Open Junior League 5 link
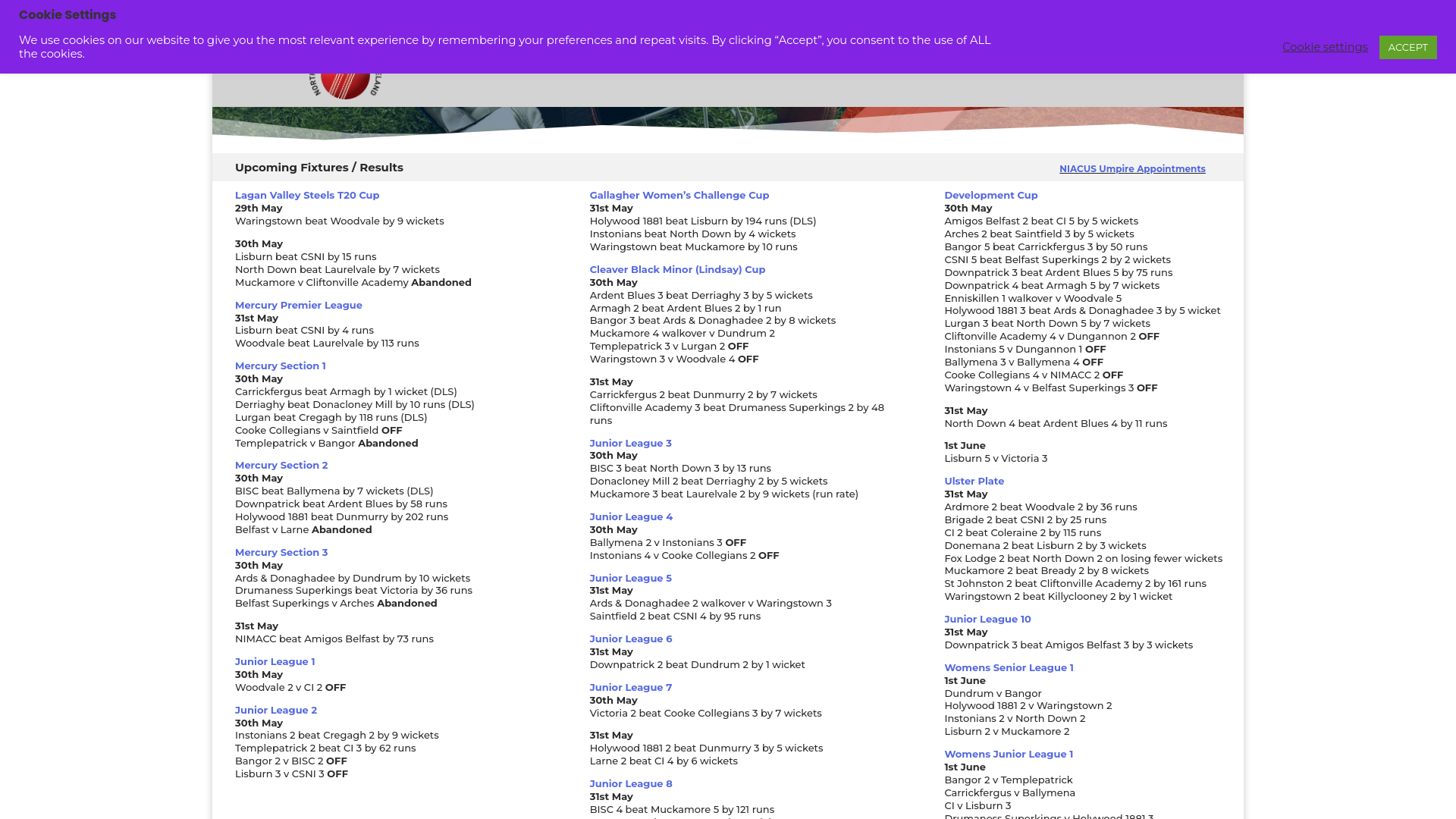The width and height of the screenshot is (1456, 819). pos(631,579)
